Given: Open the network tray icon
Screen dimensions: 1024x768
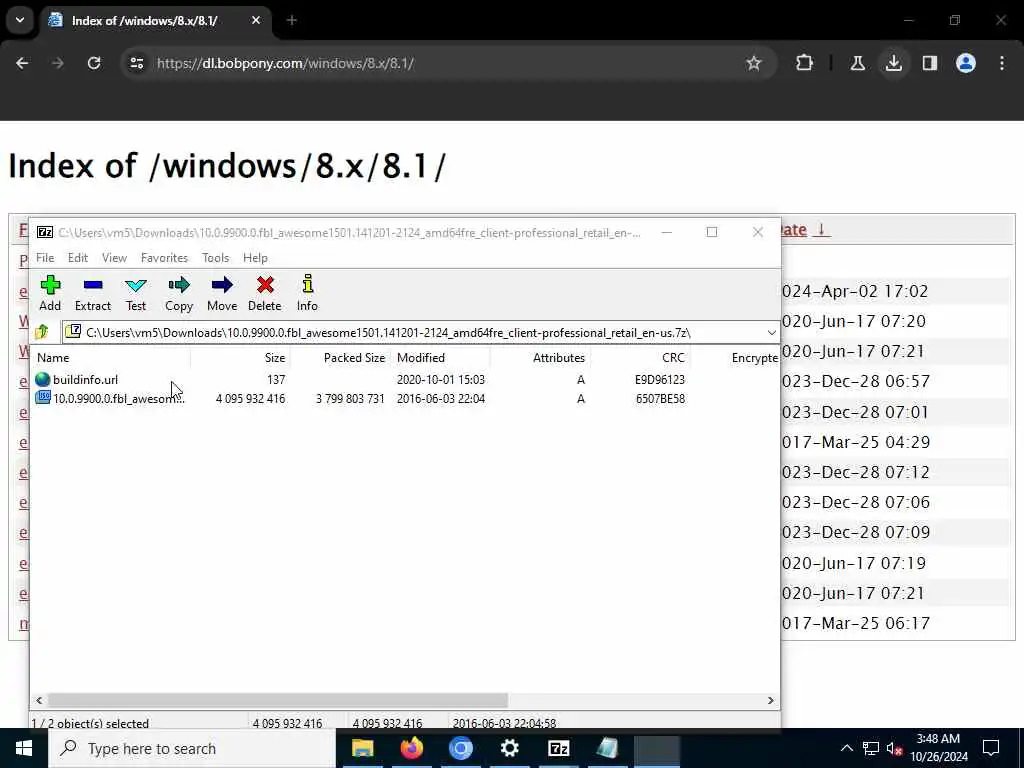Looking at the screenshot, I should (x=871, y=748).
